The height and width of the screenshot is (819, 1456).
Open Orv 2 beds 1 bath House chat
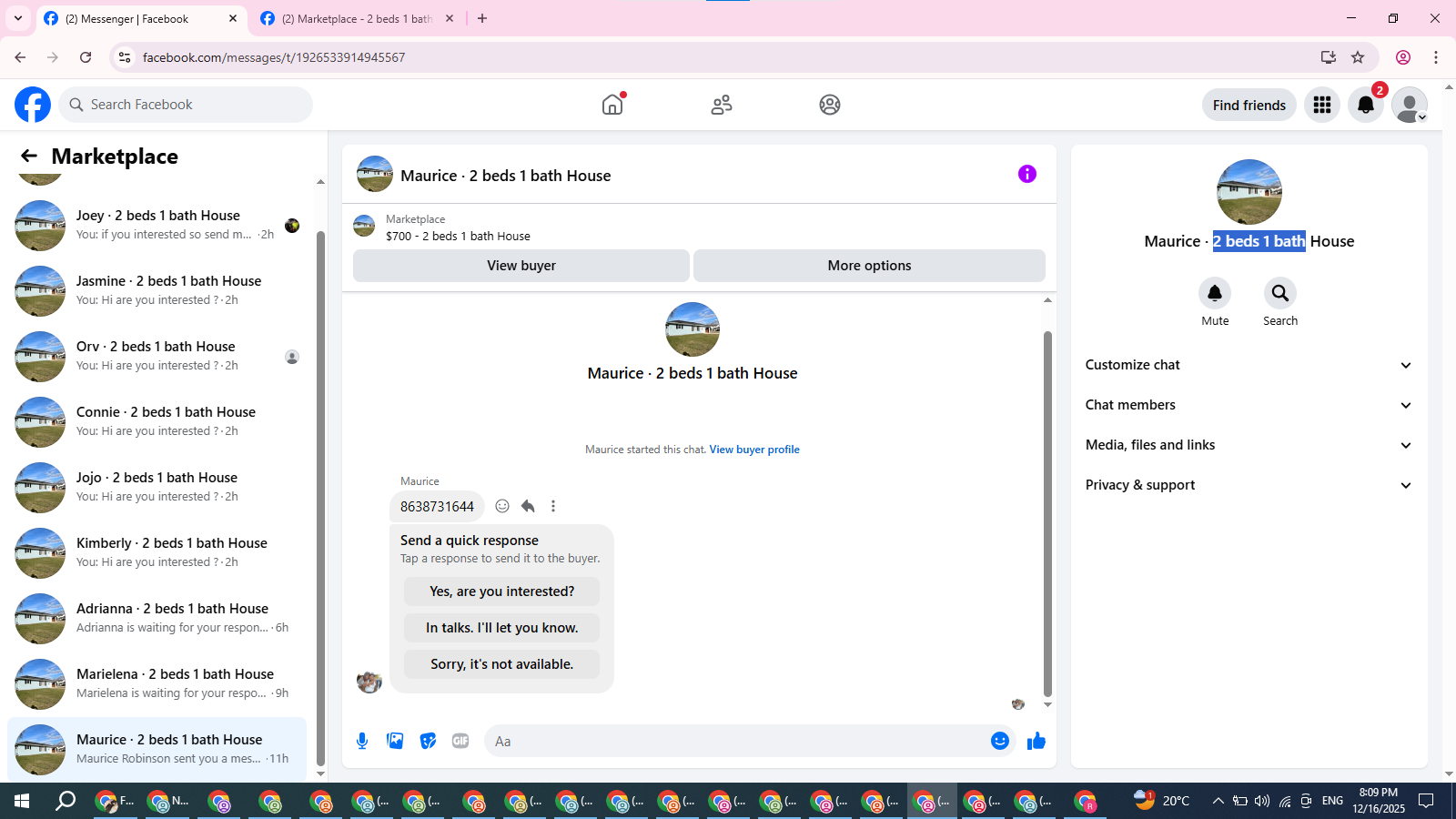[157, 356]
